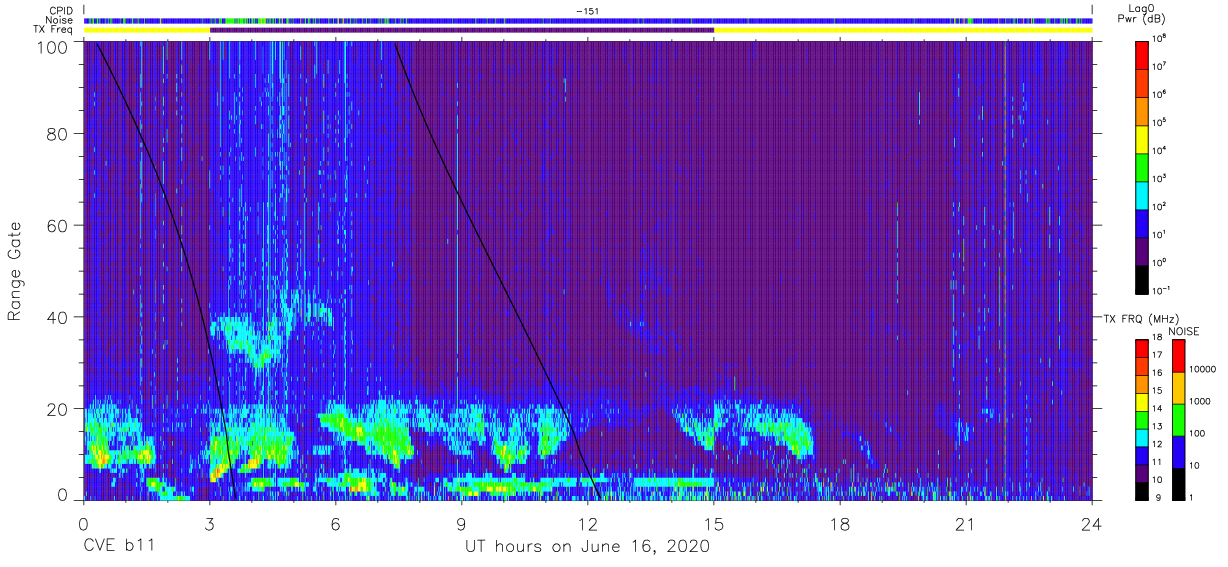The width and height of the screenshot is (1228, 567).
Task: Click the '12' tick on UT hours axis
Action: click(588, 523)
